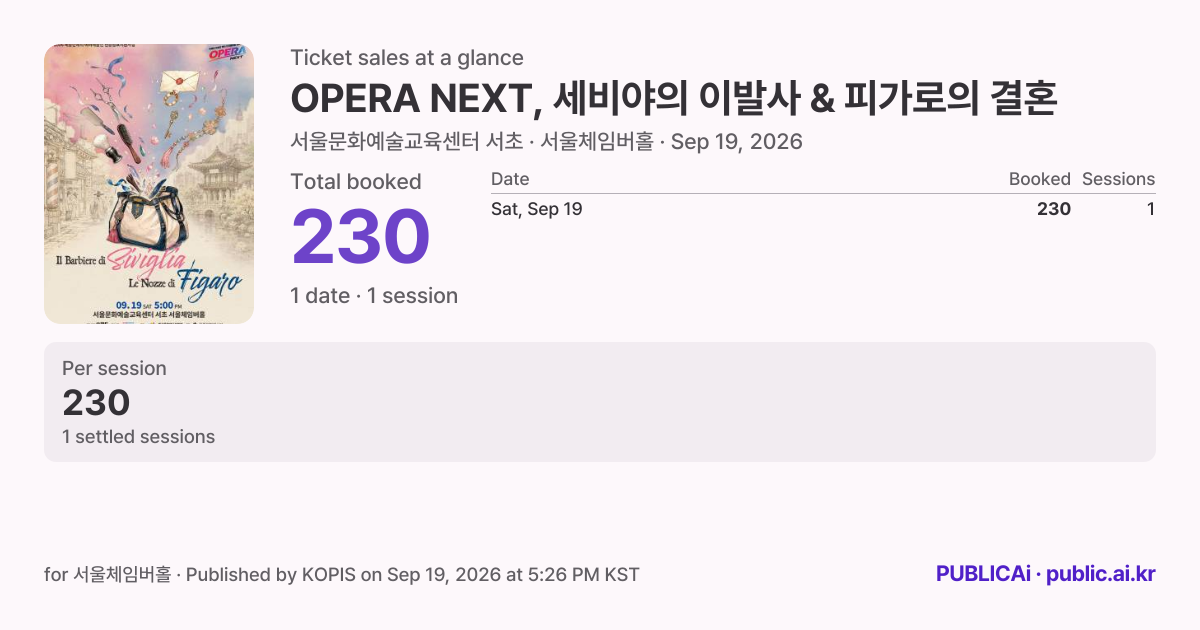Image resolution: width=1200 pixels, height=630 pixels.
Task: Click the OPERA NEXT event title
Action: tap(674, 99)
